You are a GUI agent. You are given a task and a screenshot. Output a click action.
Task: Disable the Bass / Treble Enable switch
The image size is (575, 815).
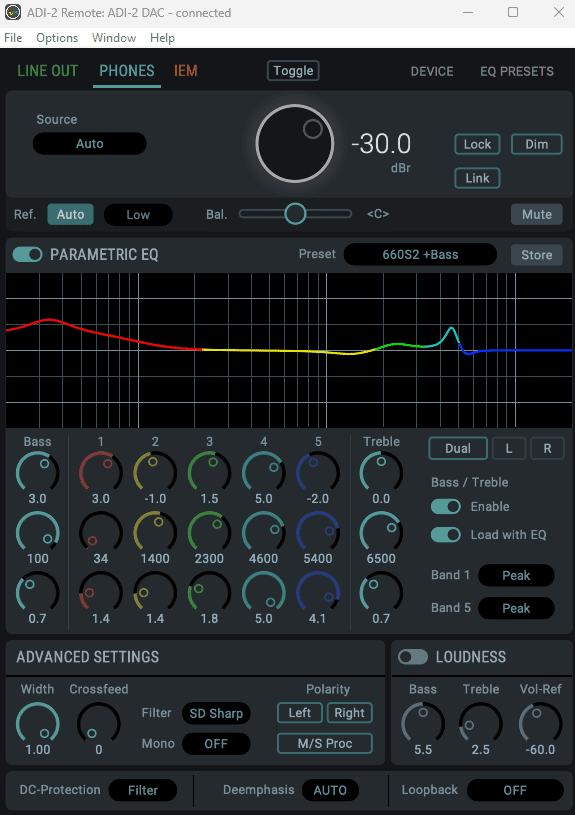pos(446,506)
